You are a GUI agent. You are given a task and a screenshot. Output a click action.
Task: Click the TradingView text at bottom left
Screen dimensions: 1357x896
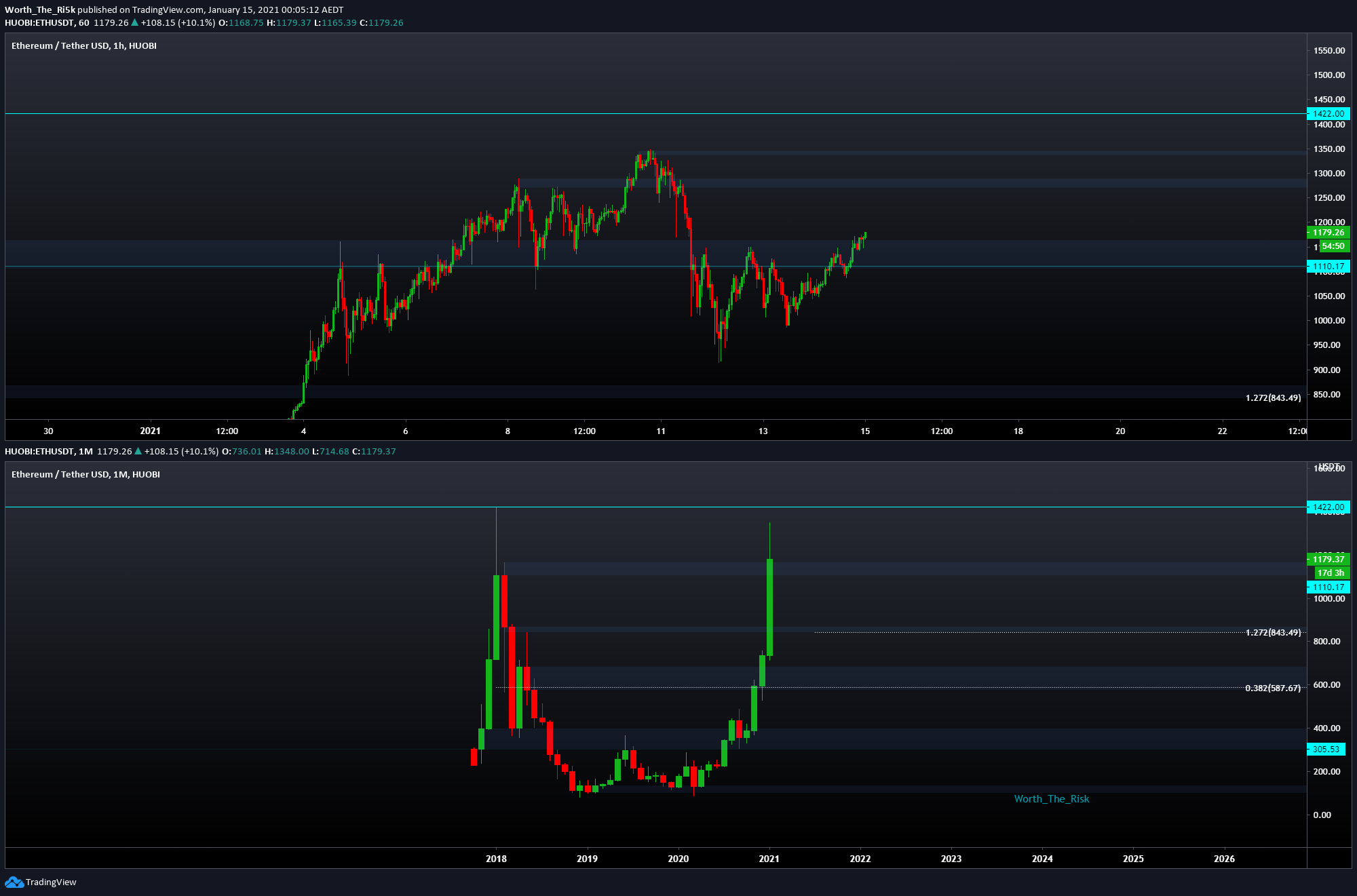[51, 882]
